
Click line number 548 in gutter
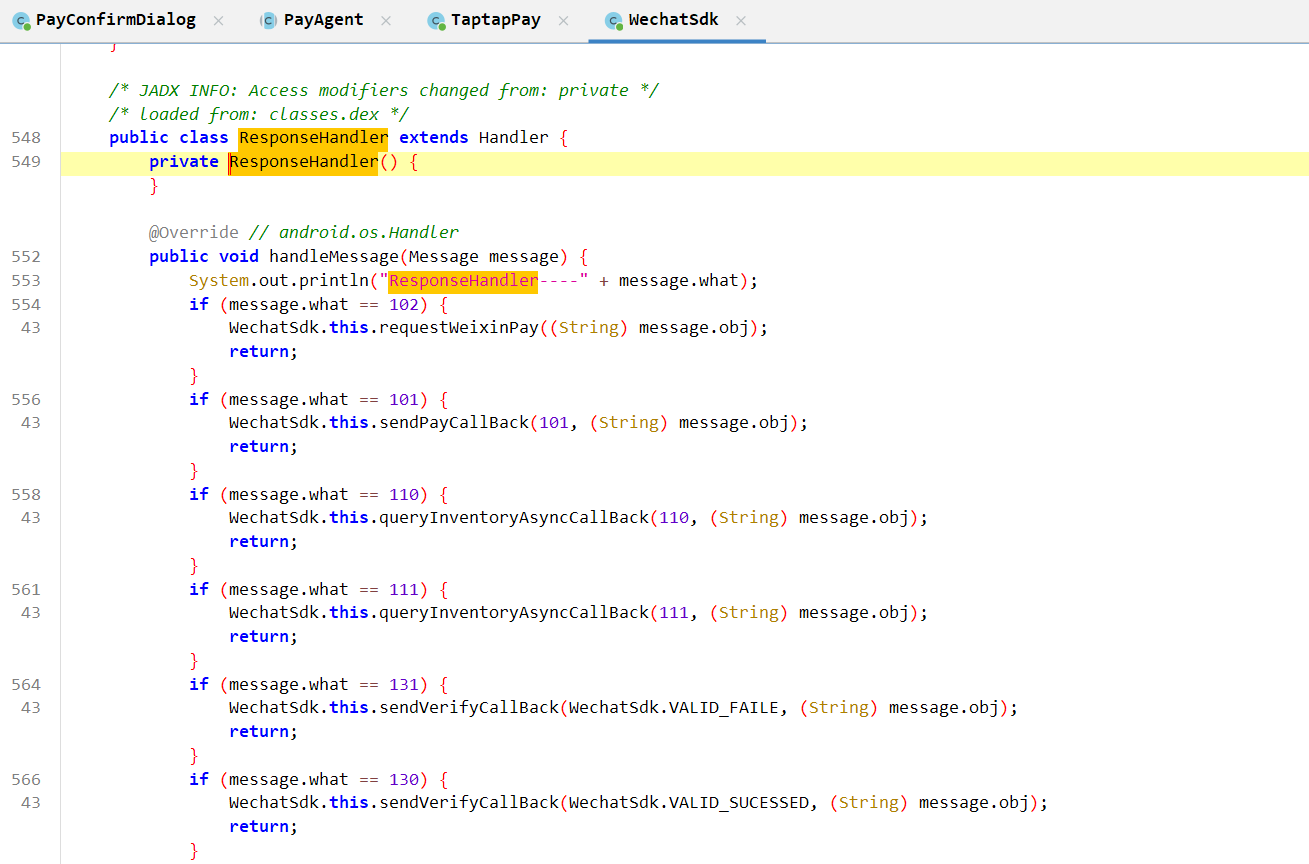coord(26,138)
